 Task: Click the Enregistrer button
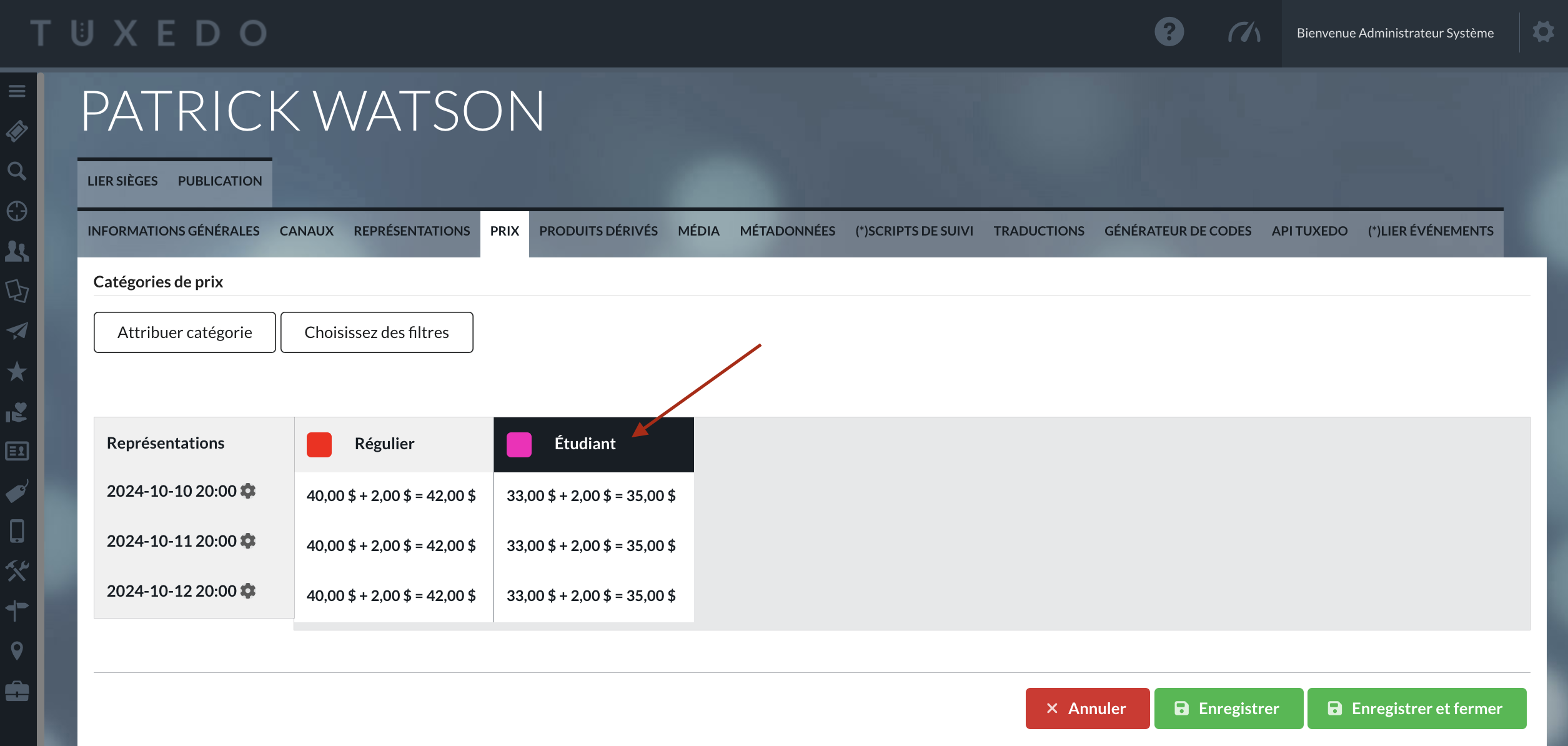(x=1228, y=709)
